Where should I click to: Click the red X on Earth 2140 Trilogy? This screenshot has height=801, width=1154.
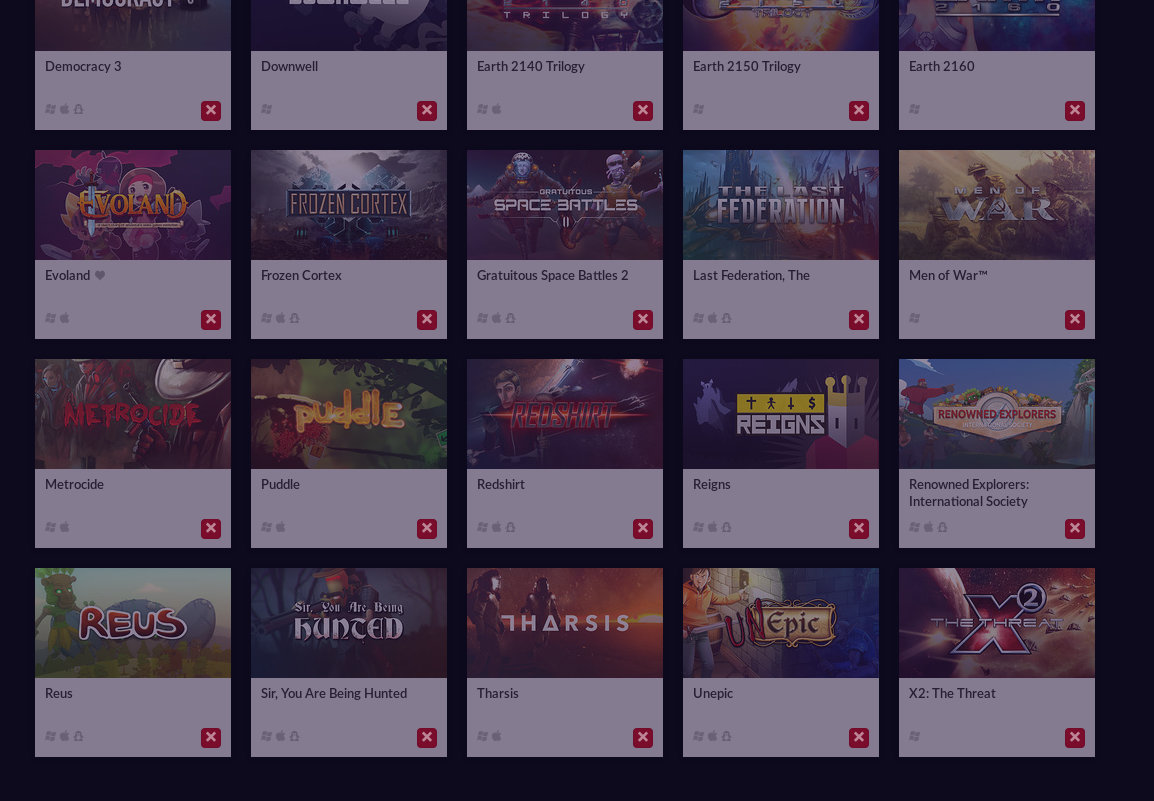point(643,110)
